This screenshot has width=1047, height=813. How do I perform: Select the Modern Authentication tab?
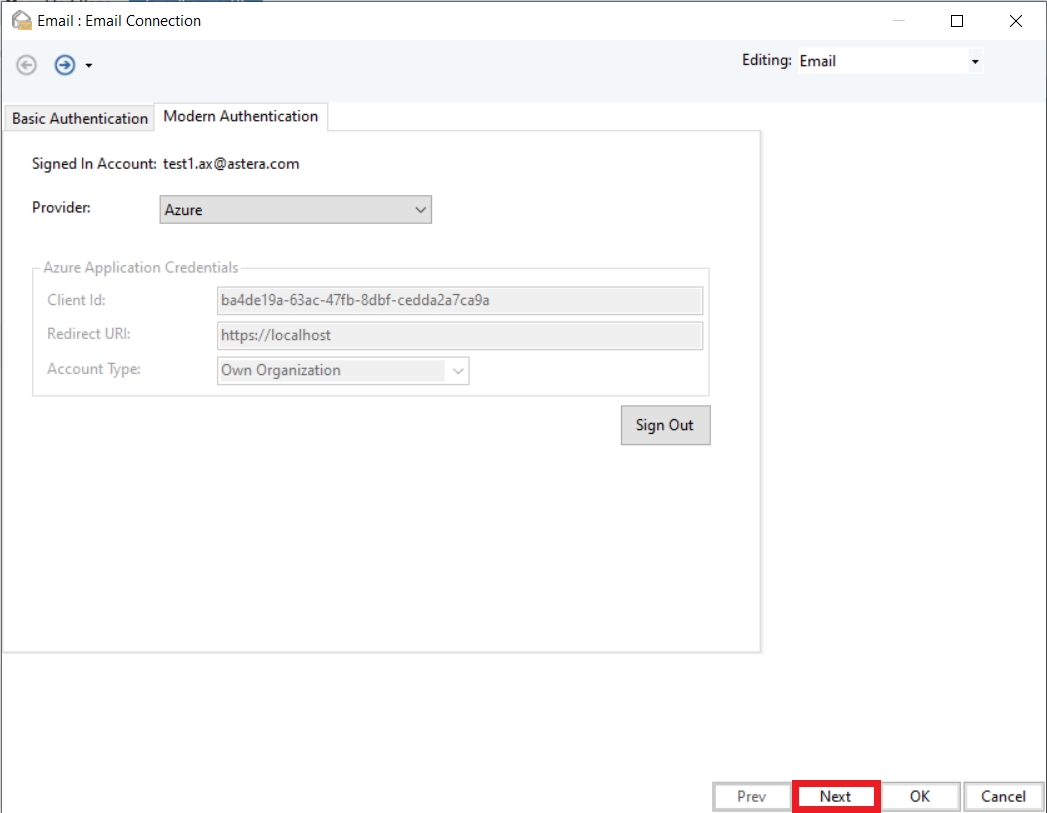click(240, 116)
